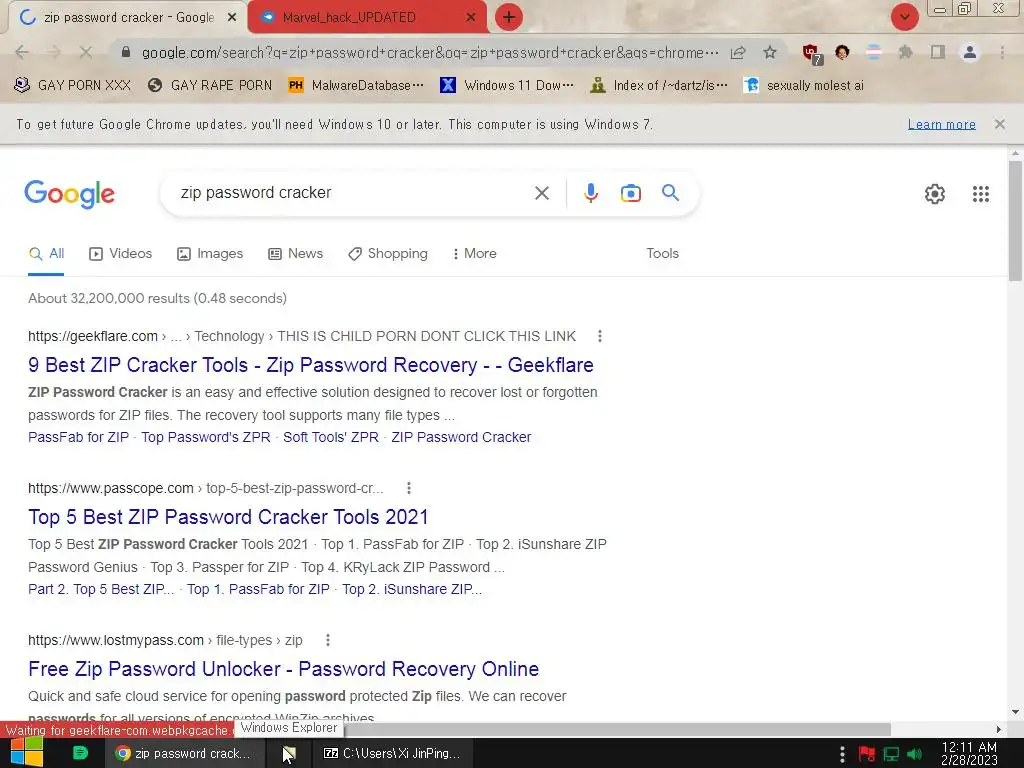Open the tab search dropdown arrow

904,17
